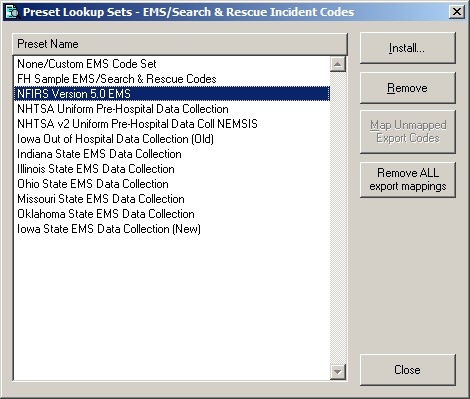Click the dialog title bar app icon
This screenshot has width=470, height=399.
click(x=12, y=12)
